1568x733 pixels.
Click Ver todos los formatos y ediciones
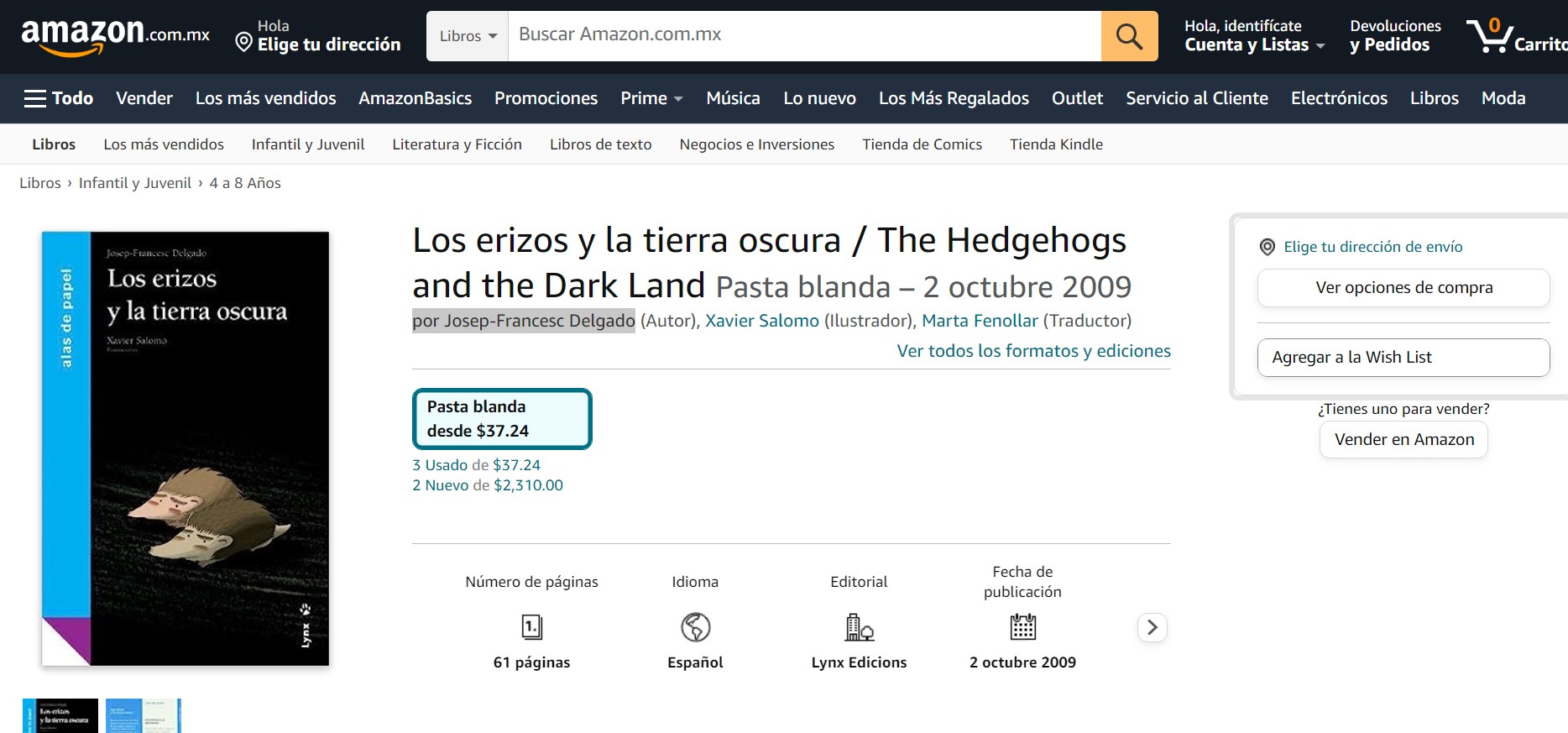[1033, 351]
